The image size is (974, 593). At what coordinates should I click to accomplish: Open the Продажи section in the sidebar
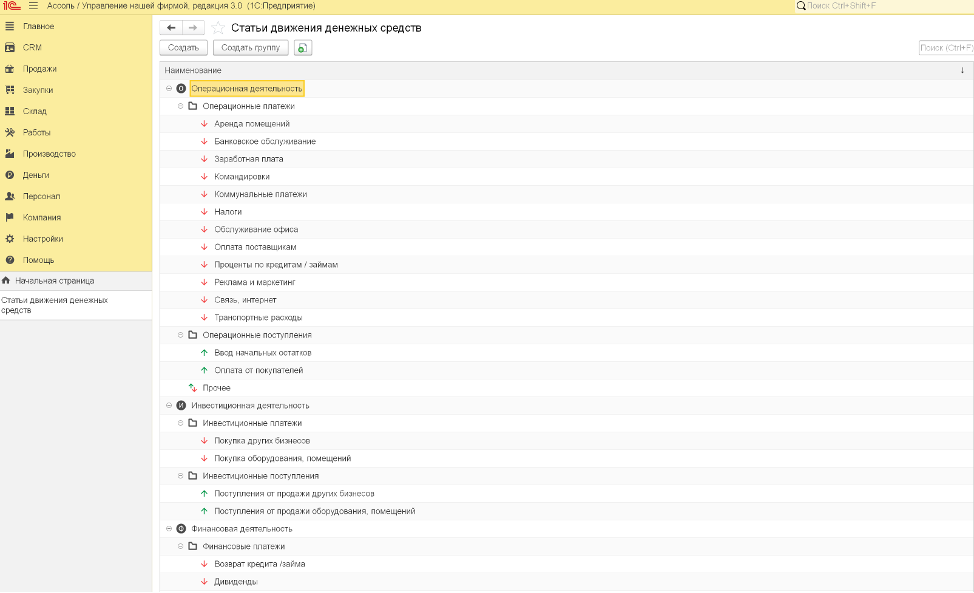[x=40, y=69]
